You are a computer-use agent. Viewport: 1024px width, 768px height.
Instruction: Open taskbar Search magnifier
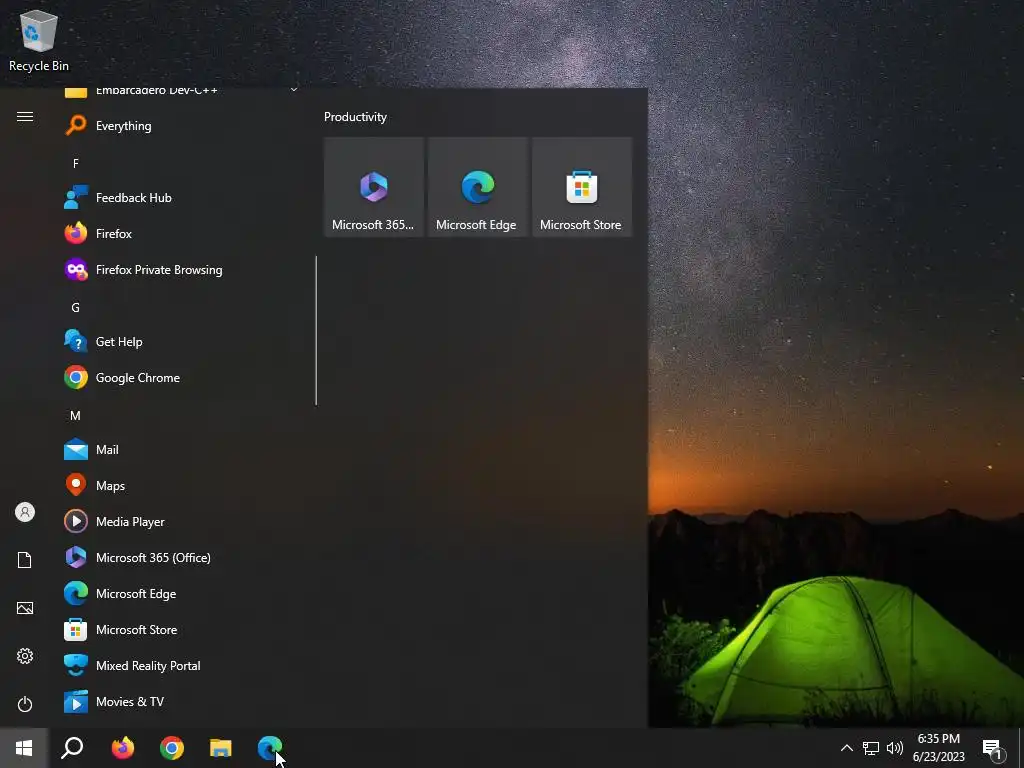pyautogui.click(x=72, y=748)
